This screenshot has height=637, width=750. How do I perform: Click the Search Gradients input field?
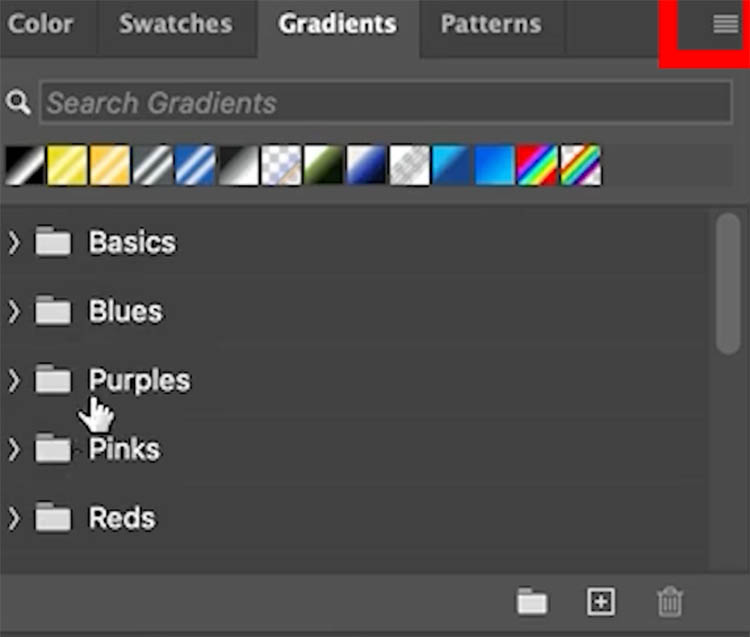[385, 102]
